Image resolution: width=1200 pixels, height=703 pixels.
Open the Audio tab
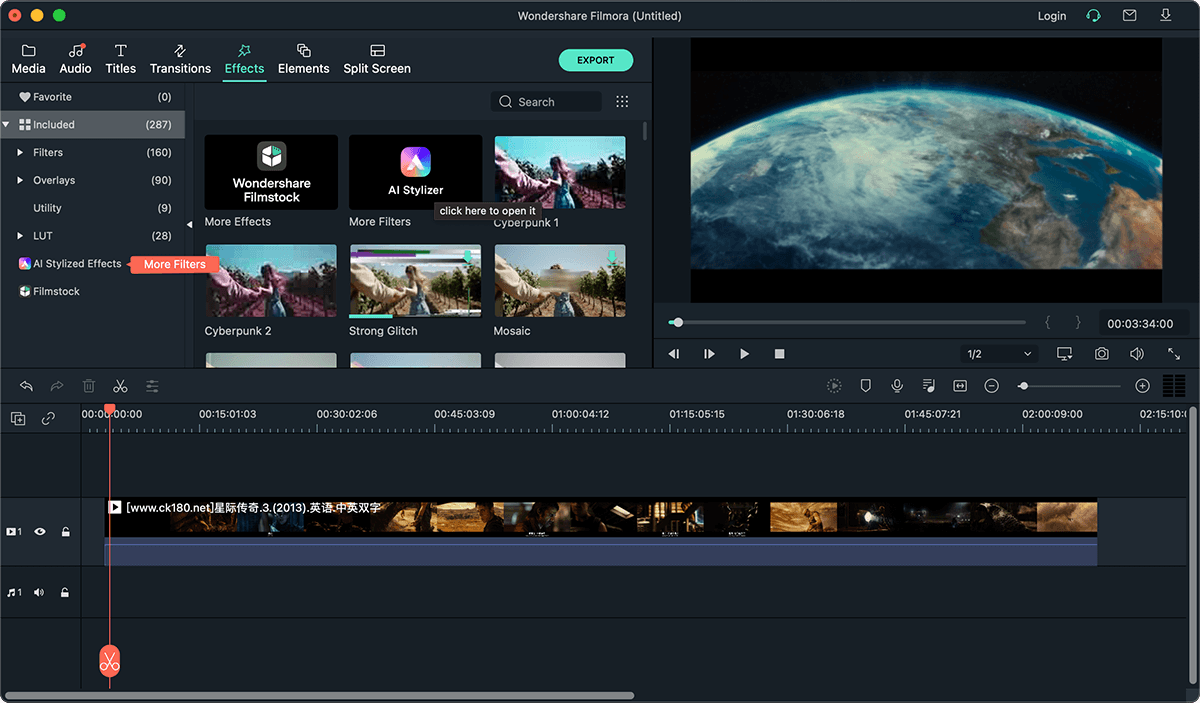coord(76,59)
